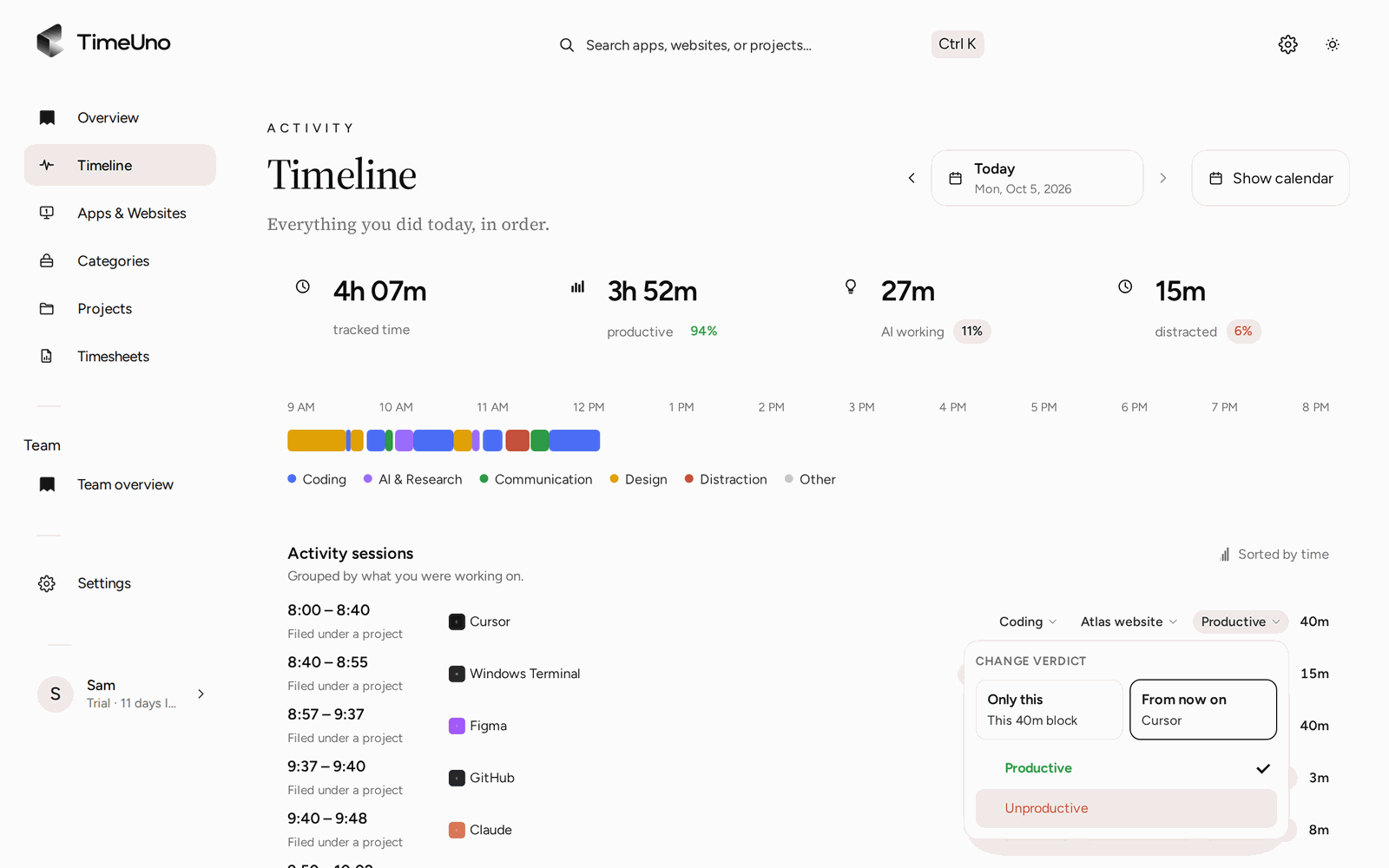Expand Sam account menu chevron
Image resolution: width=1389 pixels, height=868 pixels.
(201, 694)
